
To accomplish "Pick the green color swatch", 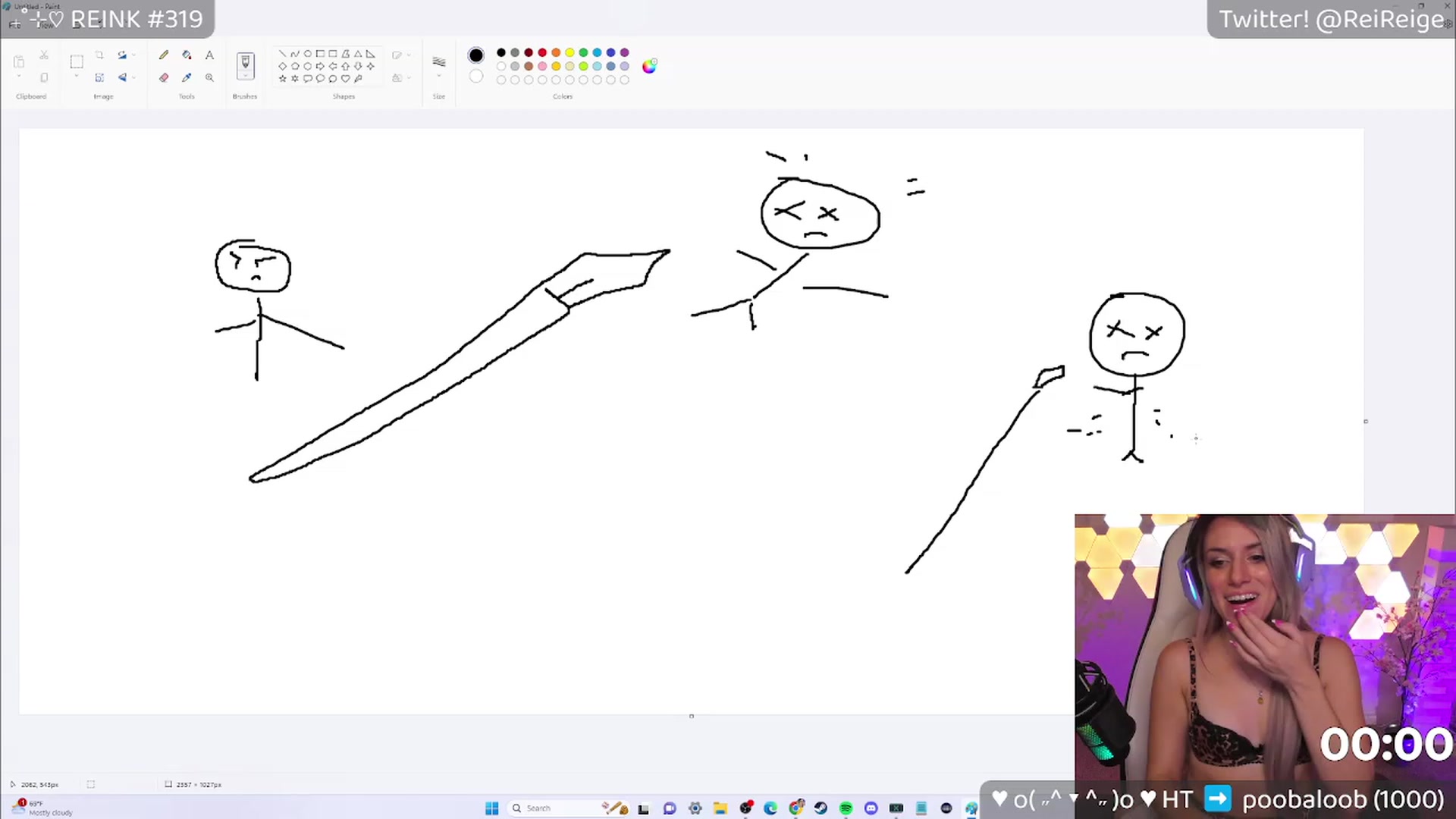I will pyautogui.click(x=583, y=52).
